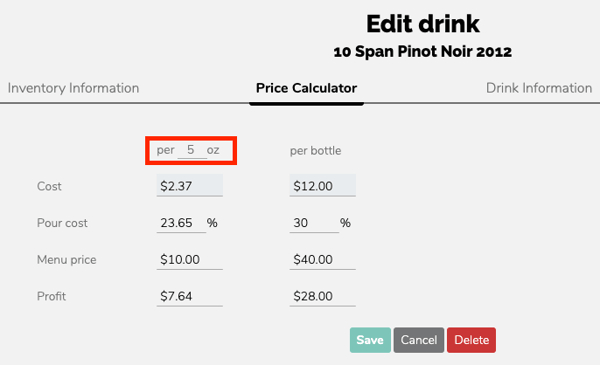The image size is (600, 365).
Task: Edit the 23.65 pour cost percentage
Action: pos(181,222)
